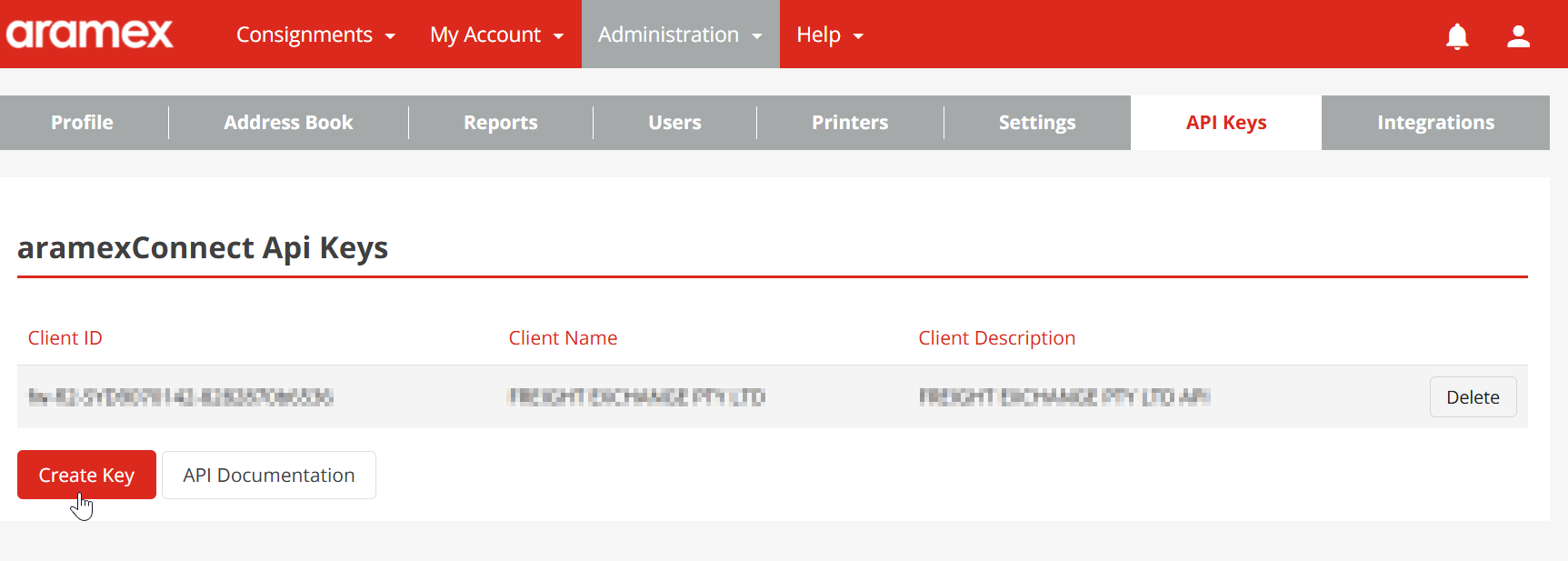
Task: Expand the My Account dropdown menu
Action: (x=496, y=35)
